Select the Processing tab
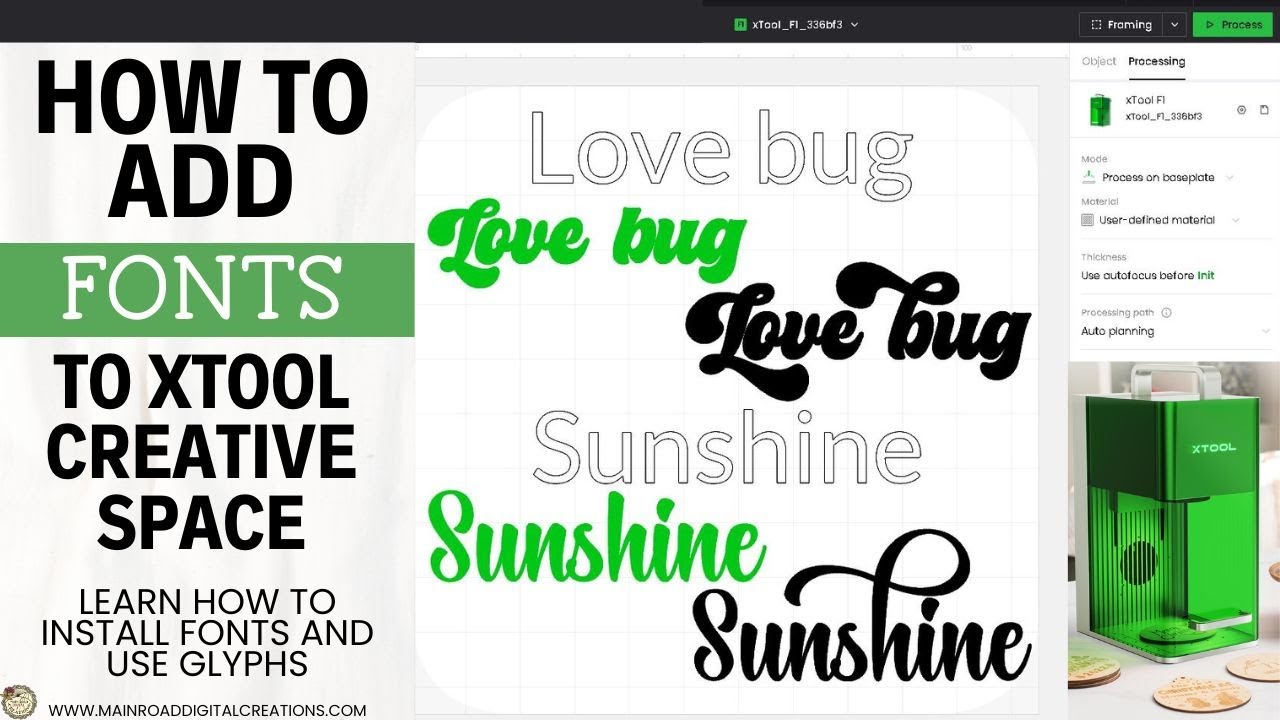This screenshot has height=720, width=1280. (x=1156, y=61)
